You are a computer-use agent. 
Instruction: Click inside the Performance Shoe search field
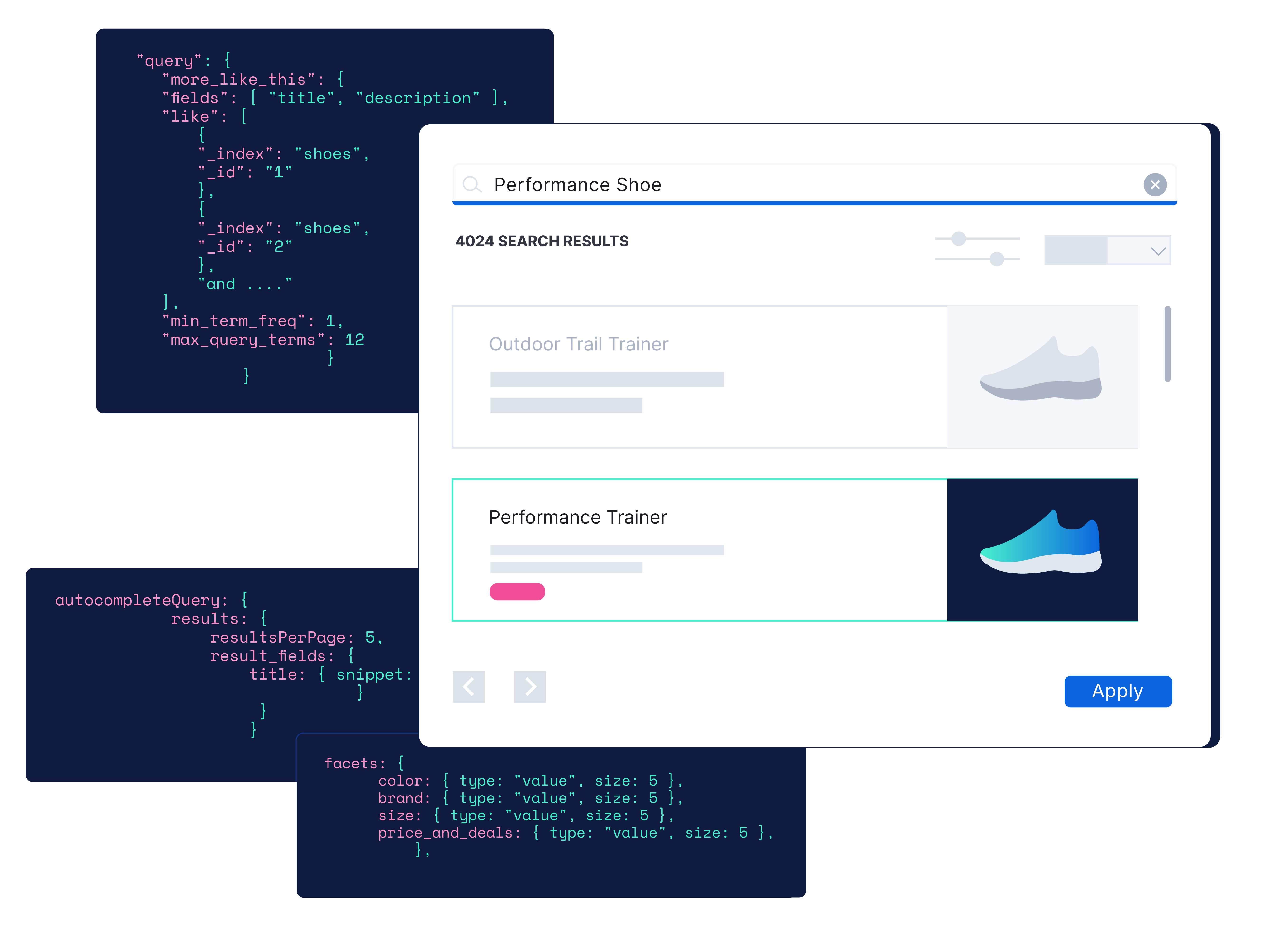807,185
